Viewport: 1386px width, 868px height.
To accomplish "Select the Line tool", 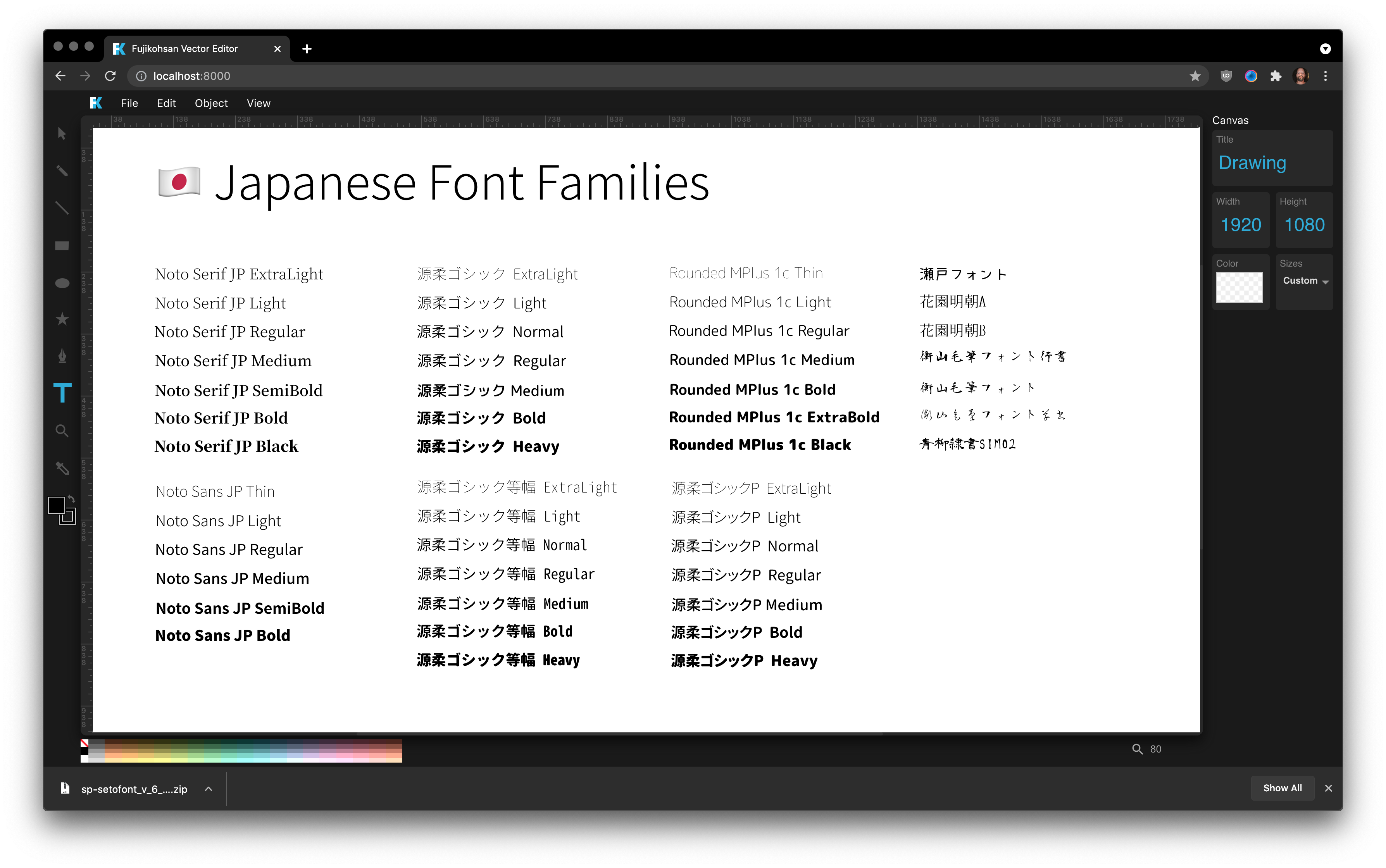I will (x=62, y=208).
